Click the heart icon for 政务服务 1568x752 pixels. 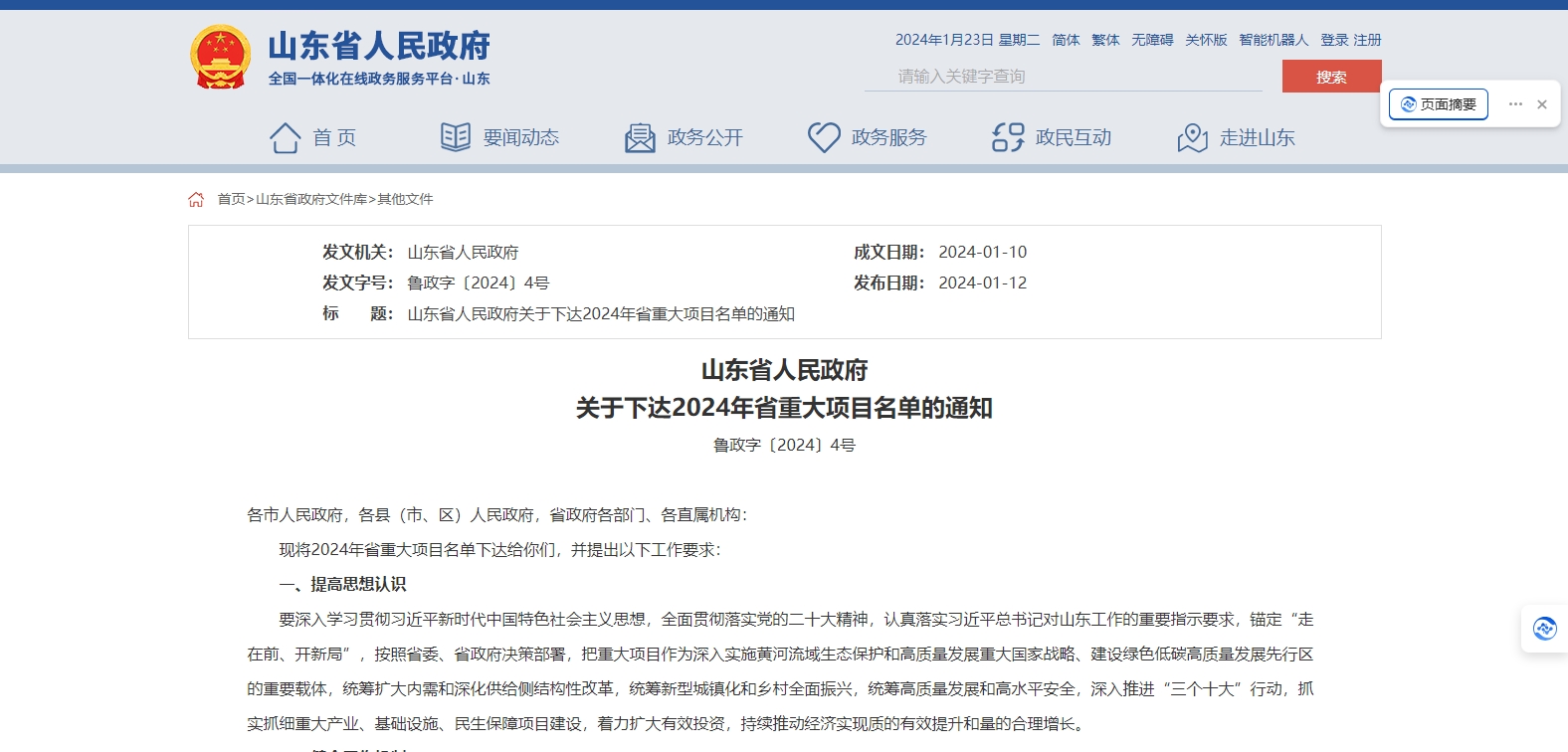point(824,137)
